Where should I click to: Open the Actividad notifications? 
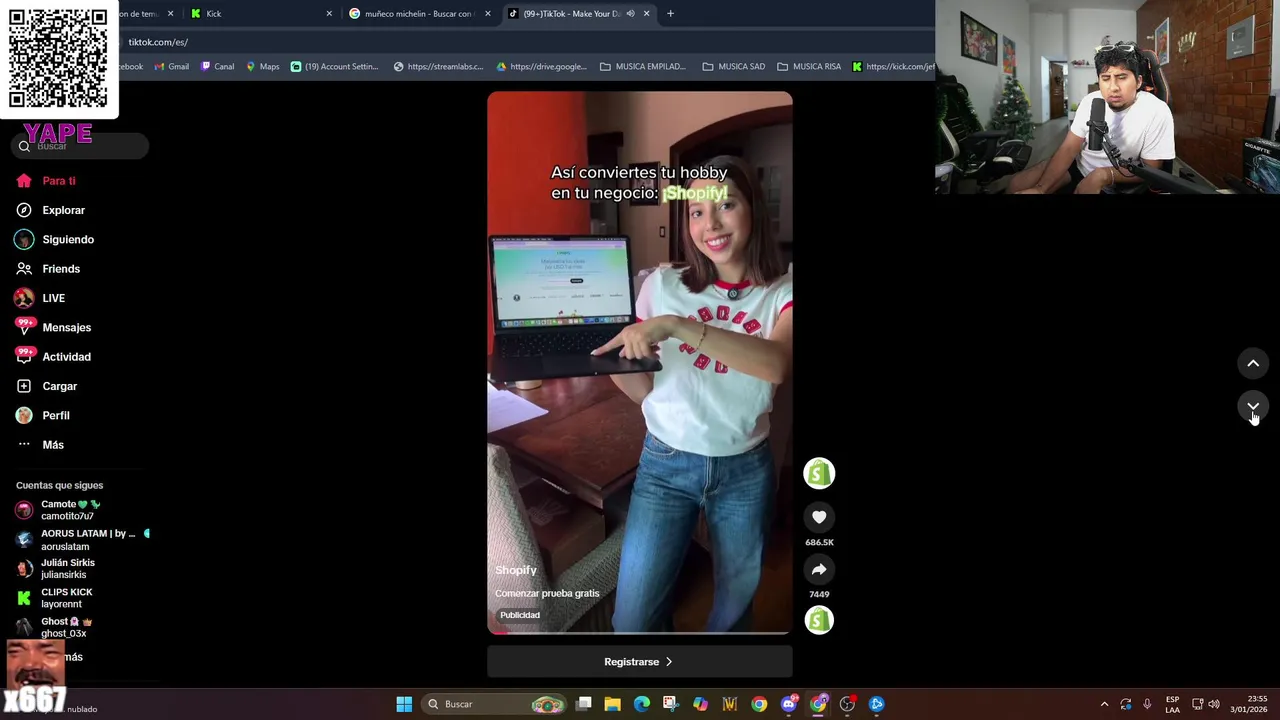[x=53, y=357]
